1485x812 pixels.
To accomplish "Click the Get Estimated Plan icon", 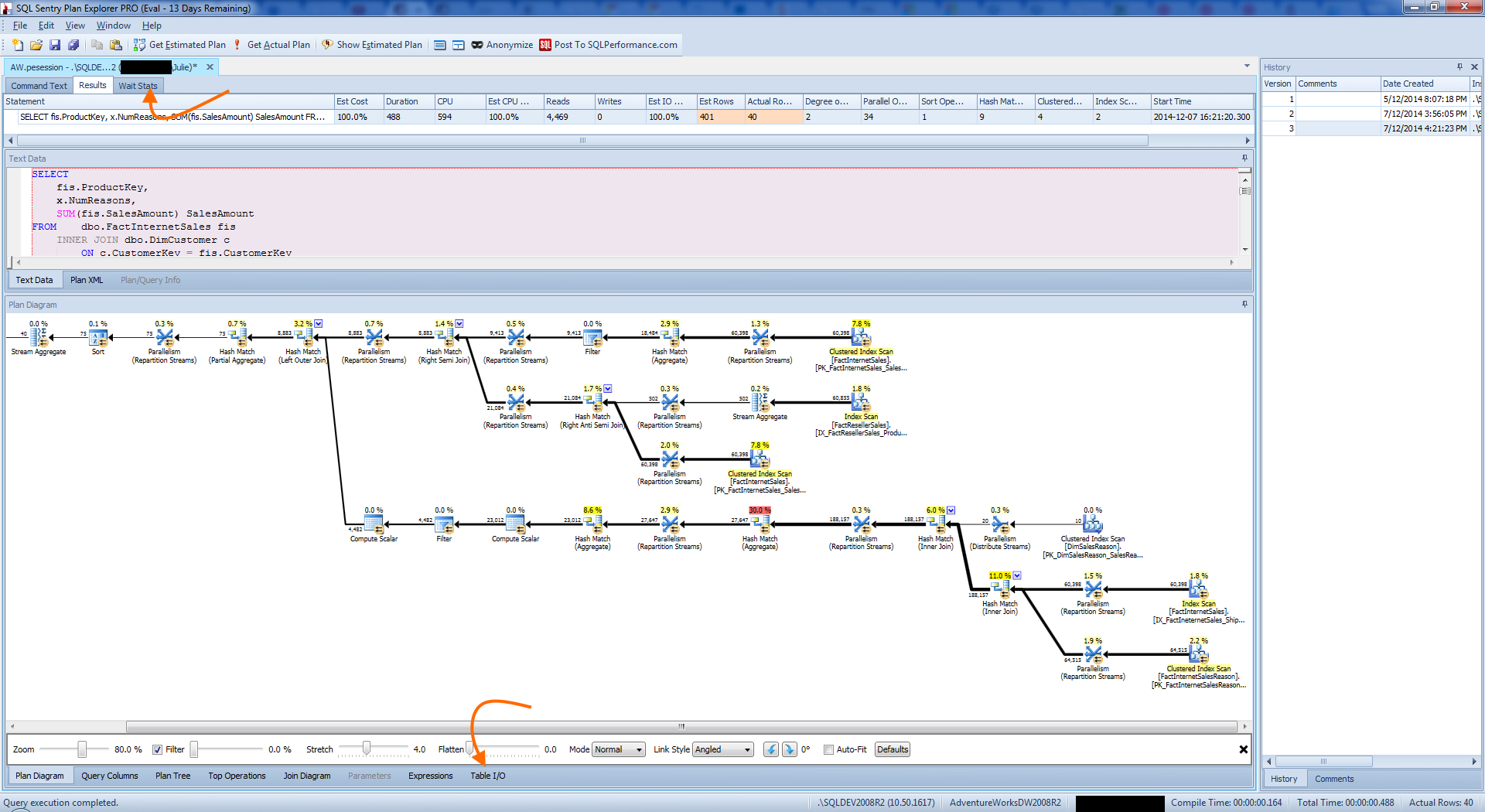I will coord(139,45).
